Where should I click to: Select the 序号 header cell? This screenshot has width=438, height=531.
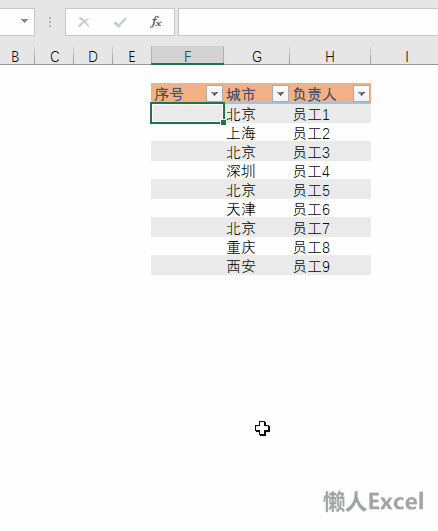click(187, 93)
